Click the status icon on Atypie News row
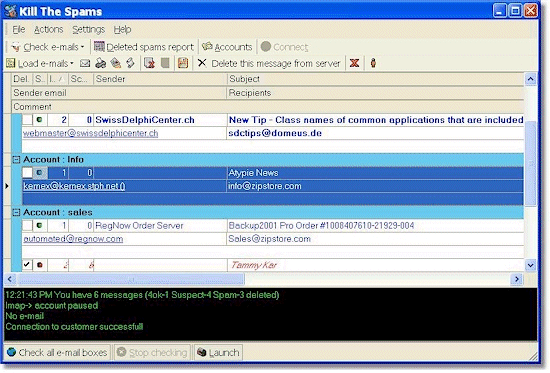Image resolution: width=550 pixels, height=373 pixels. tap(40, 173)
